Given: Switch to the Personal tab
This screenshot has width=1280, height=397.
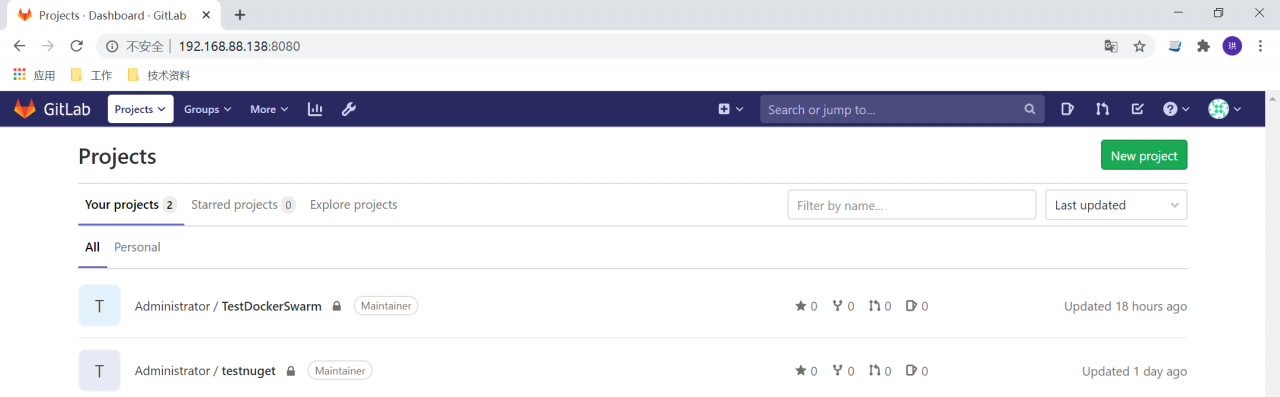Looking at the screenshot, I should coord(137,247).
